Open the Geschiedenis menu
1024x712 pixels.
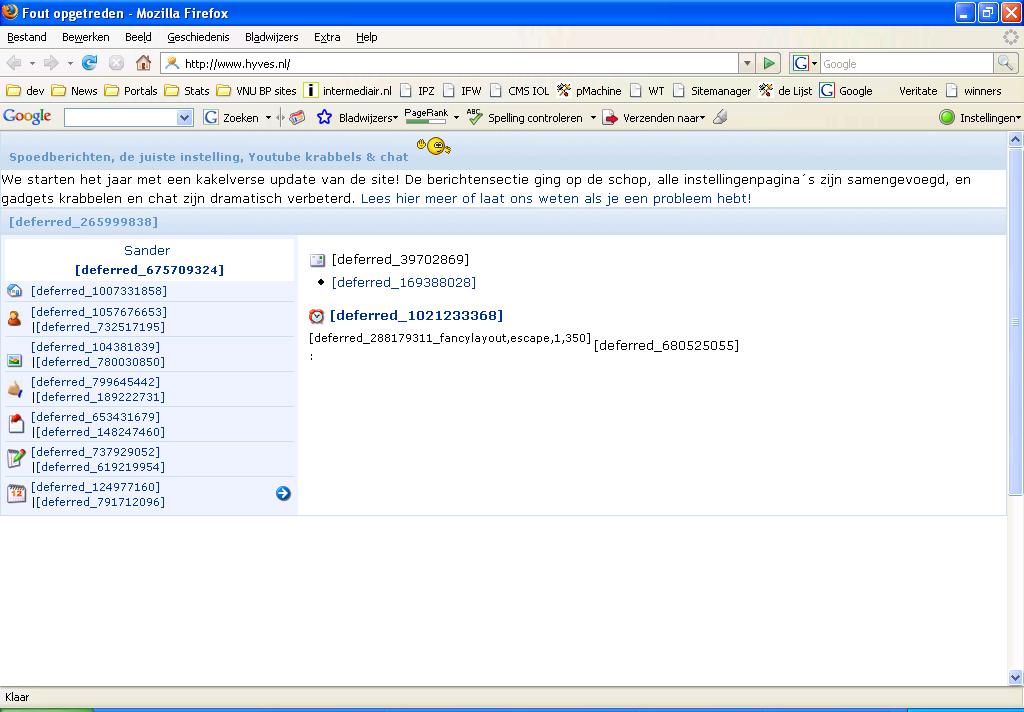pos(198,37)
